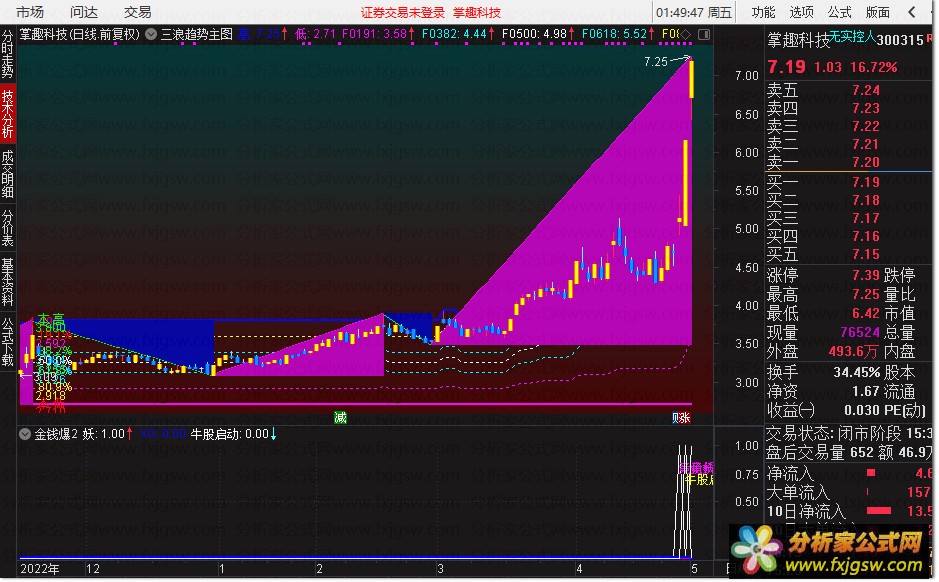Click the red 掌趣科技 title text
The height and width of the screenshot is (582, 939).
[477, 13]
